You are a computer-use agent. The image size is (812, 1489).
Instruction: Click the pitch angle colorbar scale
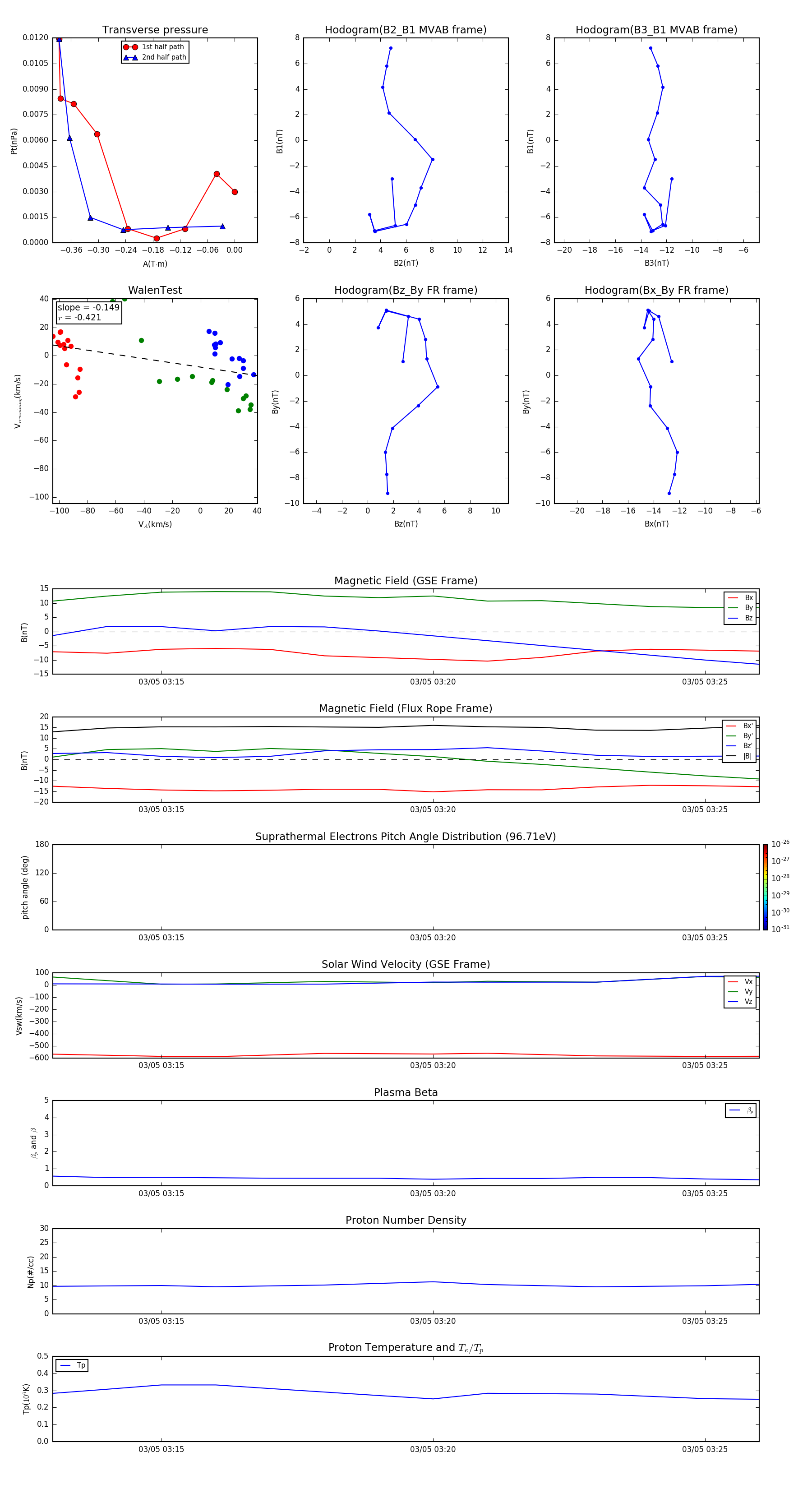(765, 887)
